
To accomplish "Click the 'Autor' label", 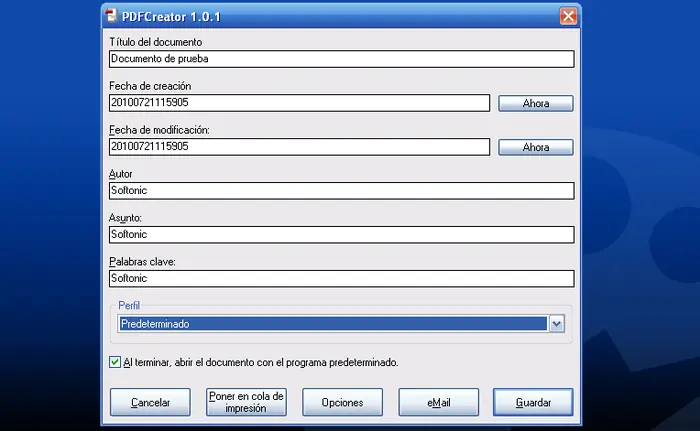I will [121, 174].
